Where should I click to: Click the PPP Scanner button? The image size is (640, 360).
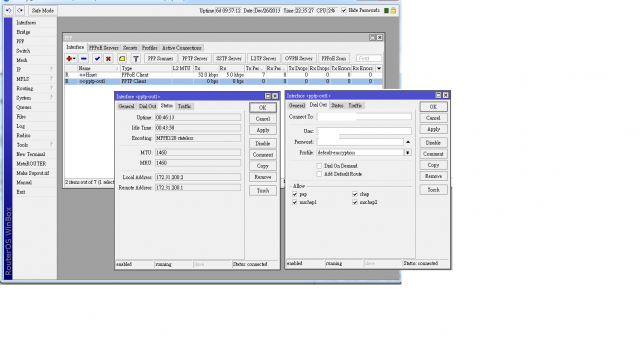[x=160, y=59]
